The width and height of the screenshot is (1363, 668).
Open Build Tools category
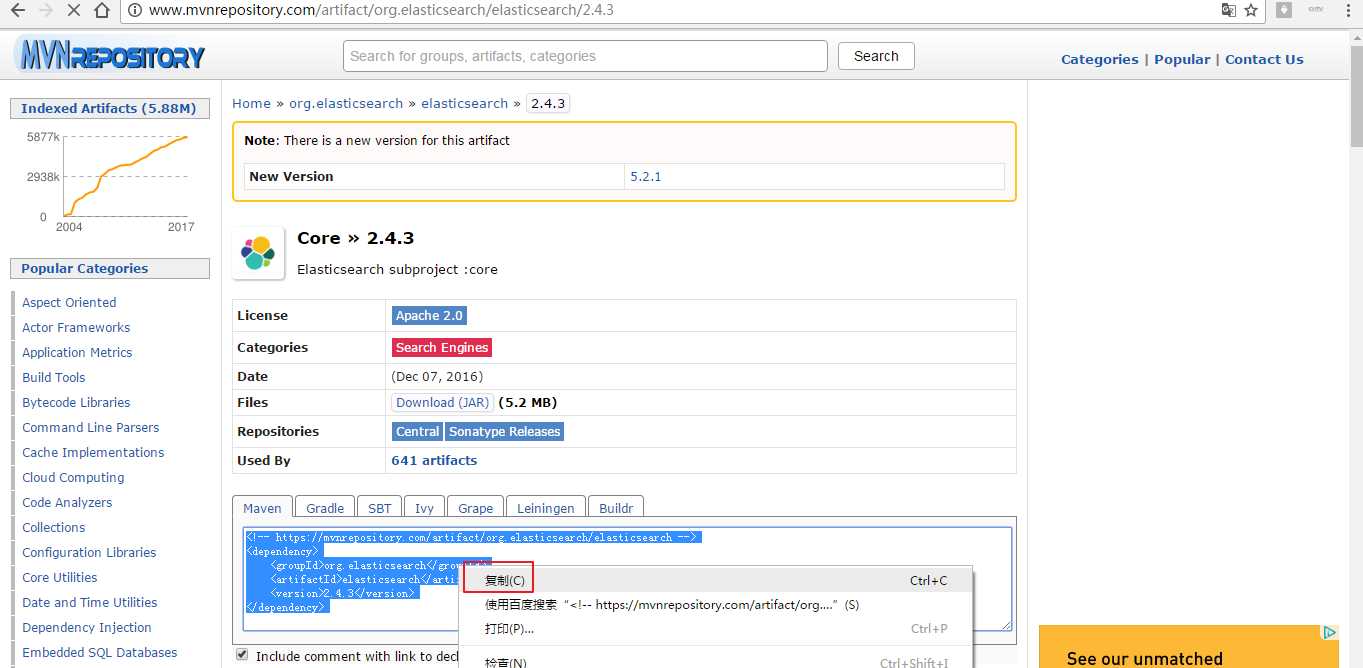click(54, 377)
